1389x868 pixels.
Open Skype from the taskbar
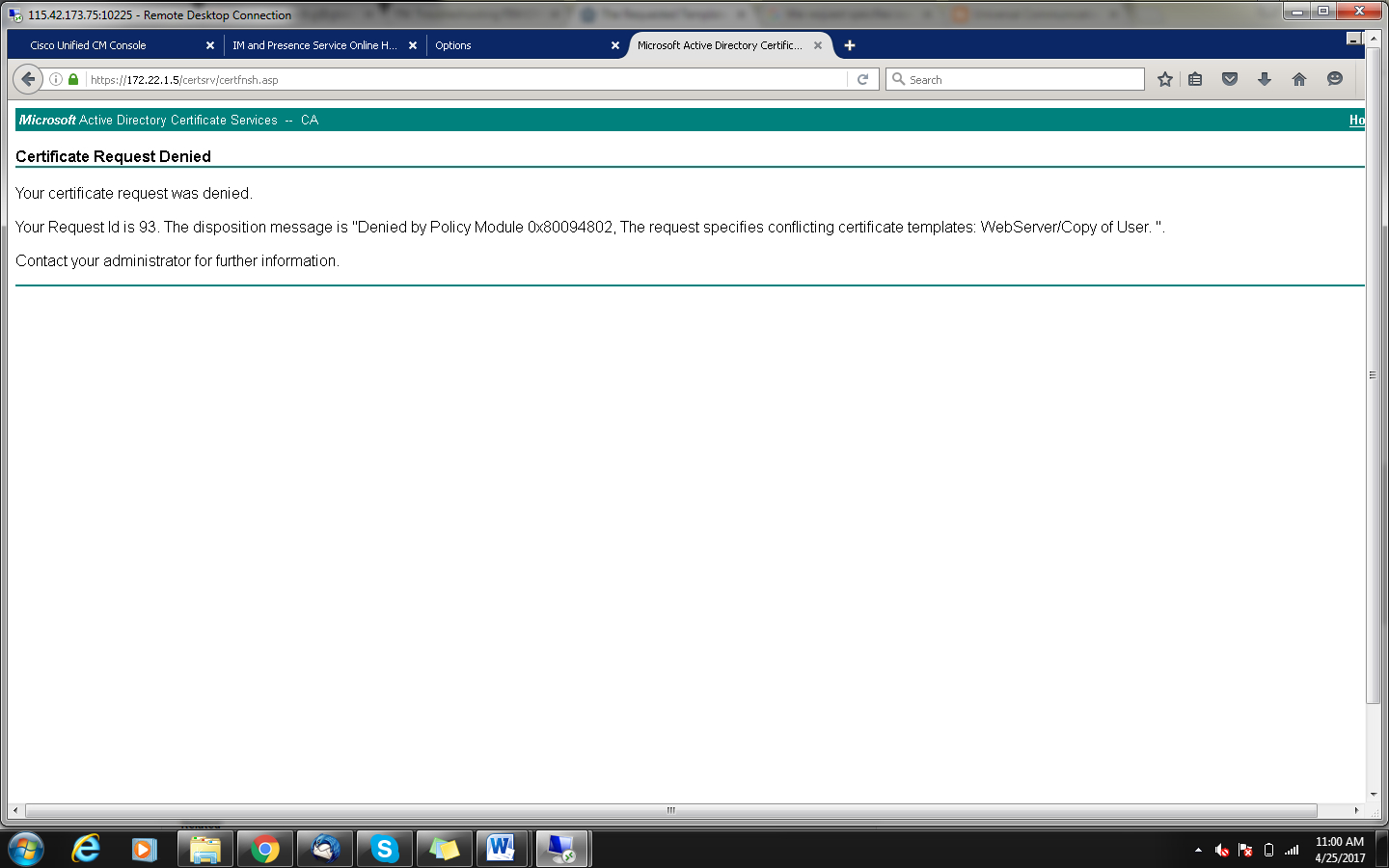pyautogui.click(x=384, y=849)
